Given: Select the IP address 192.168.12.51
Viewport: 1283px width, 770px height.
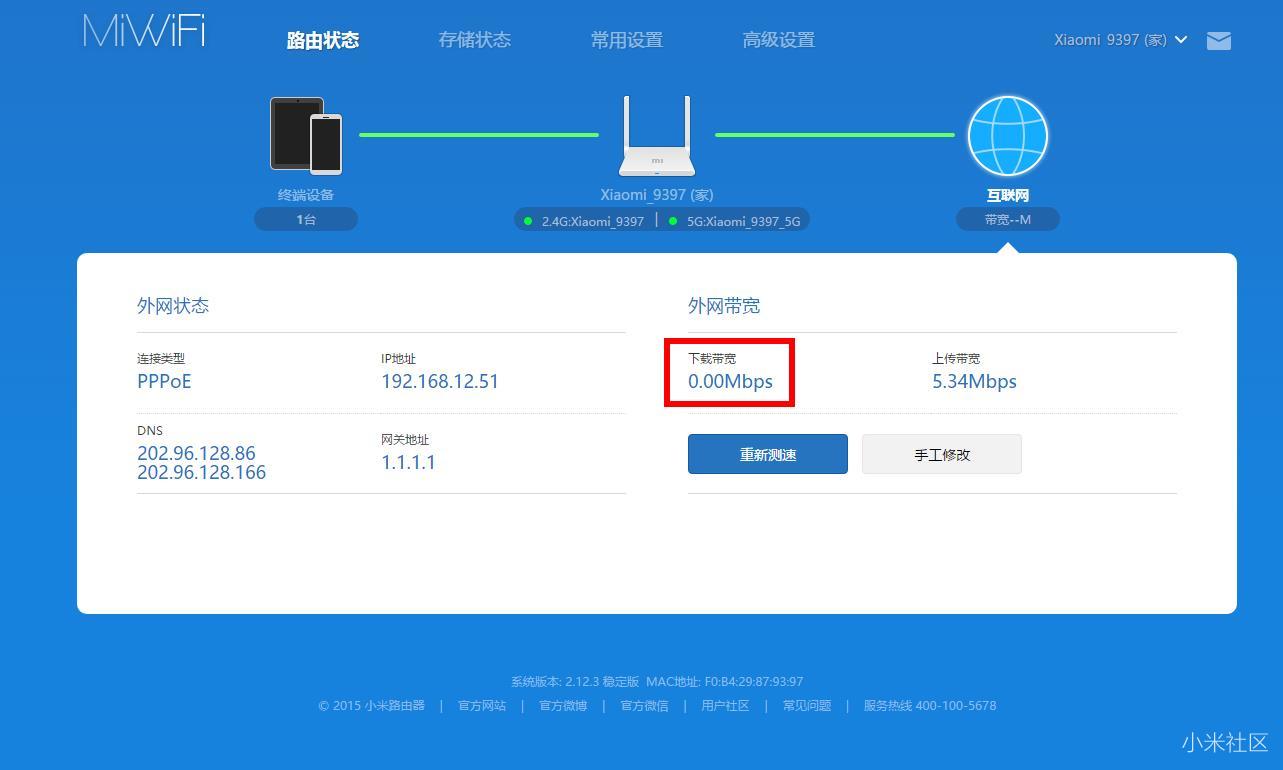Looking at the screenshot, I should coord(440,381).
